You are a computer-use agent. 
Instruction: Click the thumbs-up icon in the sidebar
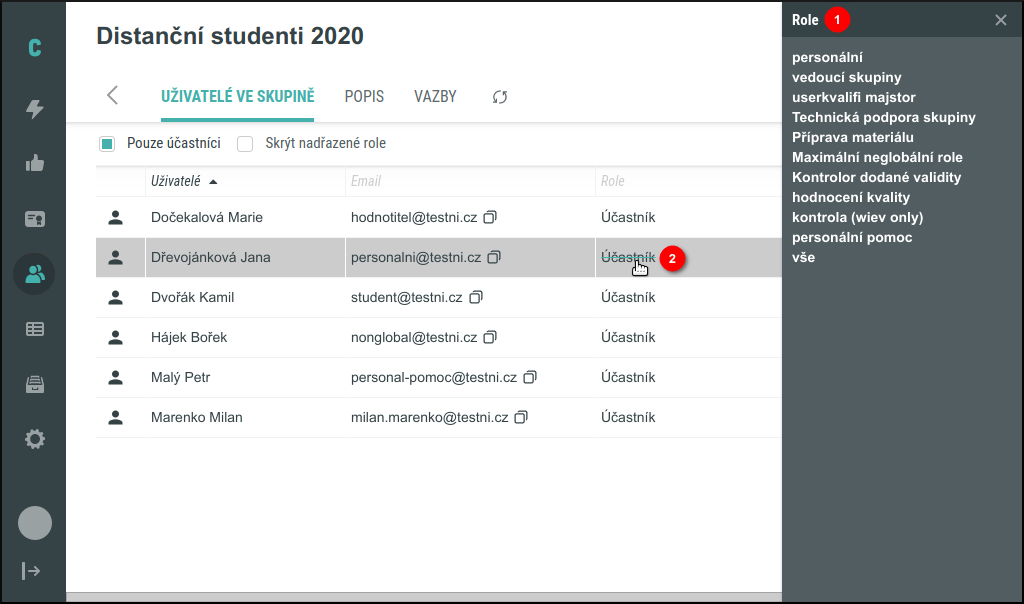pyautogui.click(x=34, y=163)
